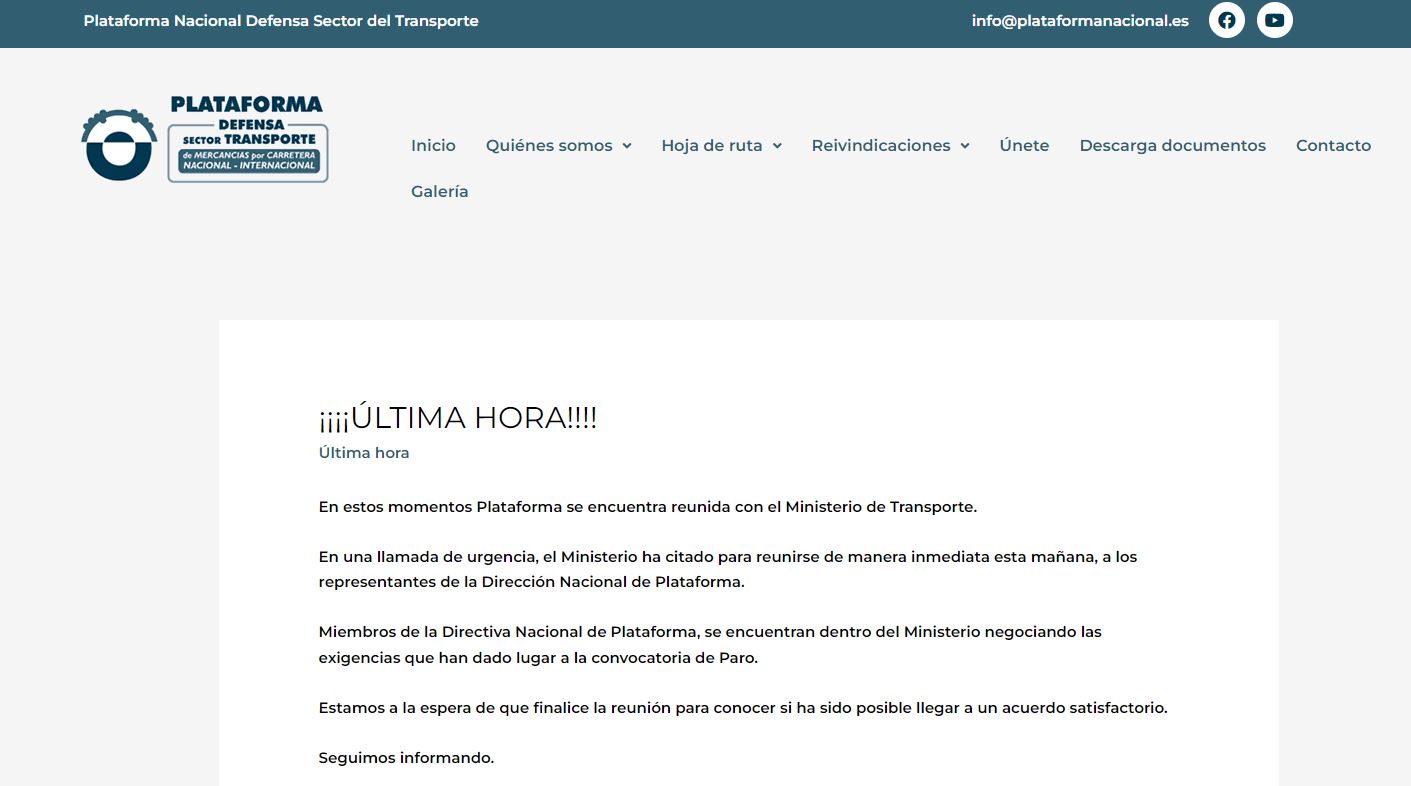
Task: Click the paragraph starting 'En estos momentos Plataforma'
Action: (x=648, y=506)
